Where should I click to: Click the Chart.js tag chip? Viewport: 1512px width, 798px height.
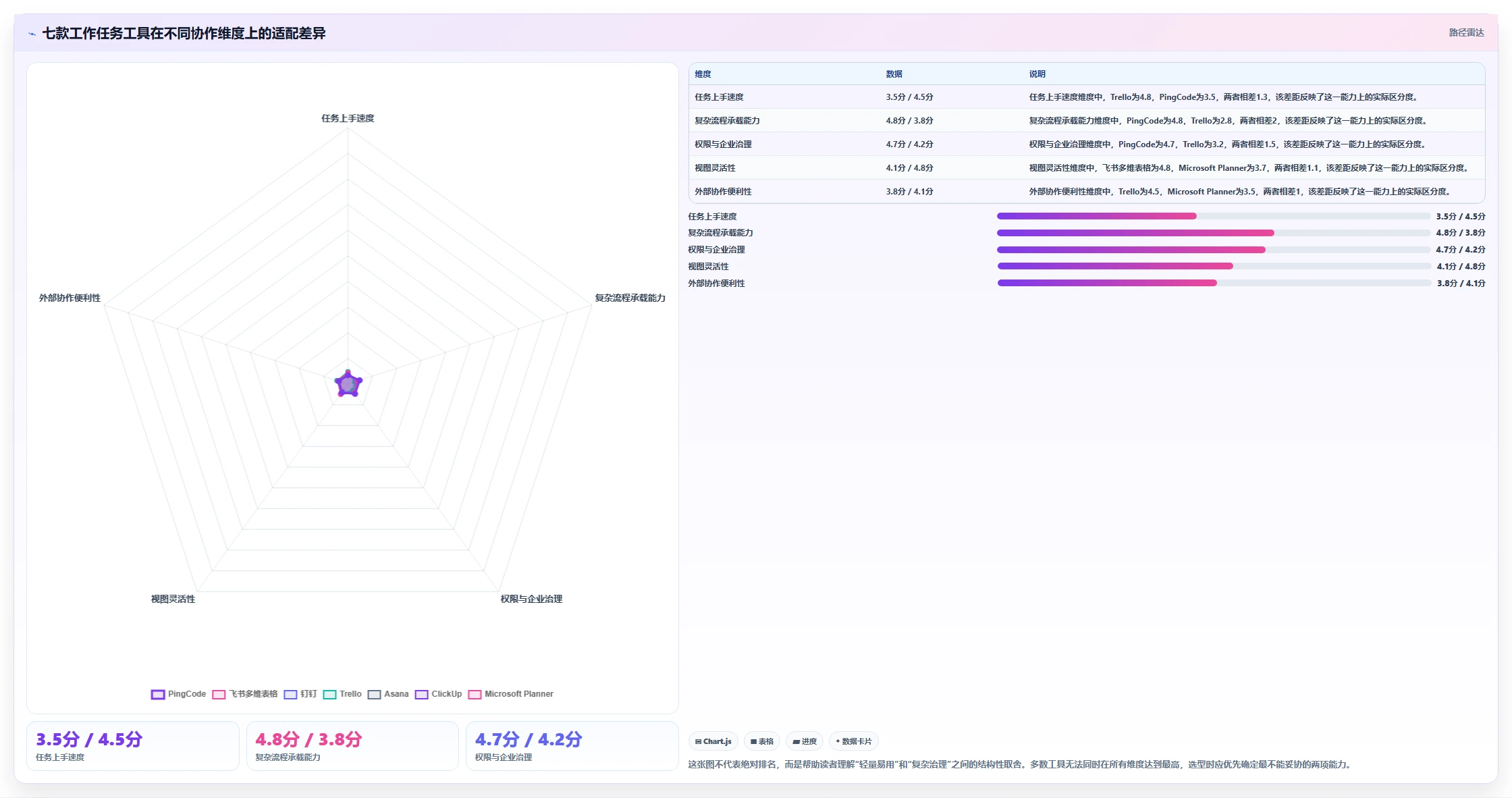coord(713,741)
